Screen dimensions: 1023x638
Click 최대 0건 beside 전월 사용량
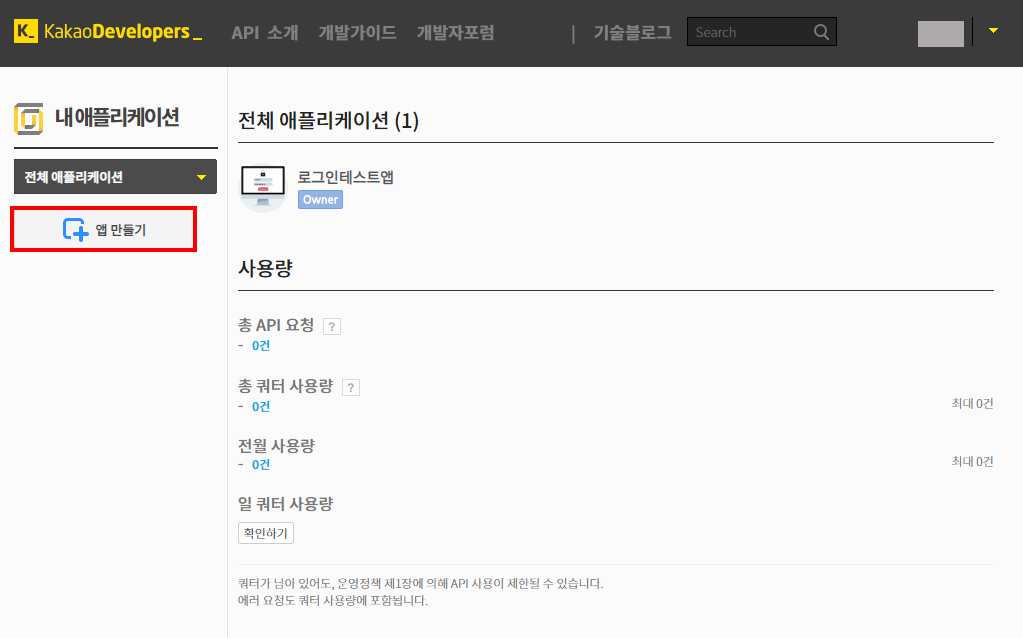[x=972, y=462]
